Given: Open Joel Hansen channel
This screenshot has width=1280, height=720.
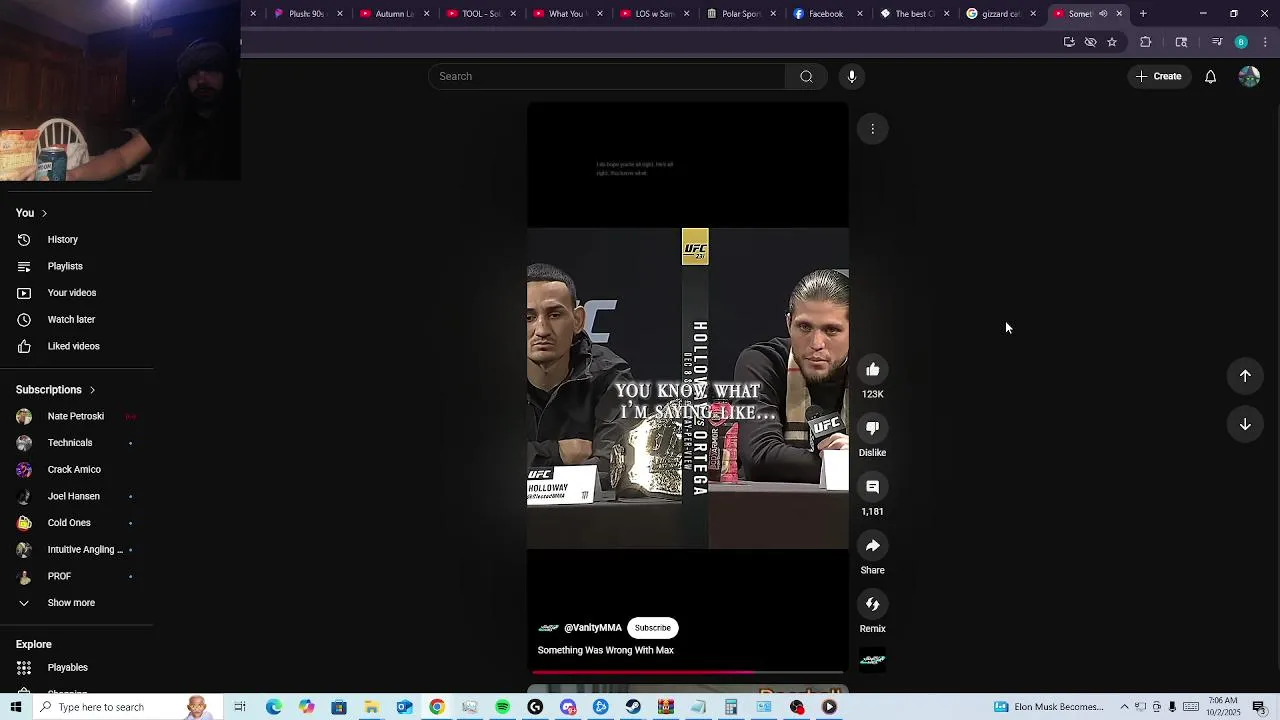Looking at the screenshot, I should (x=76, y=496).
